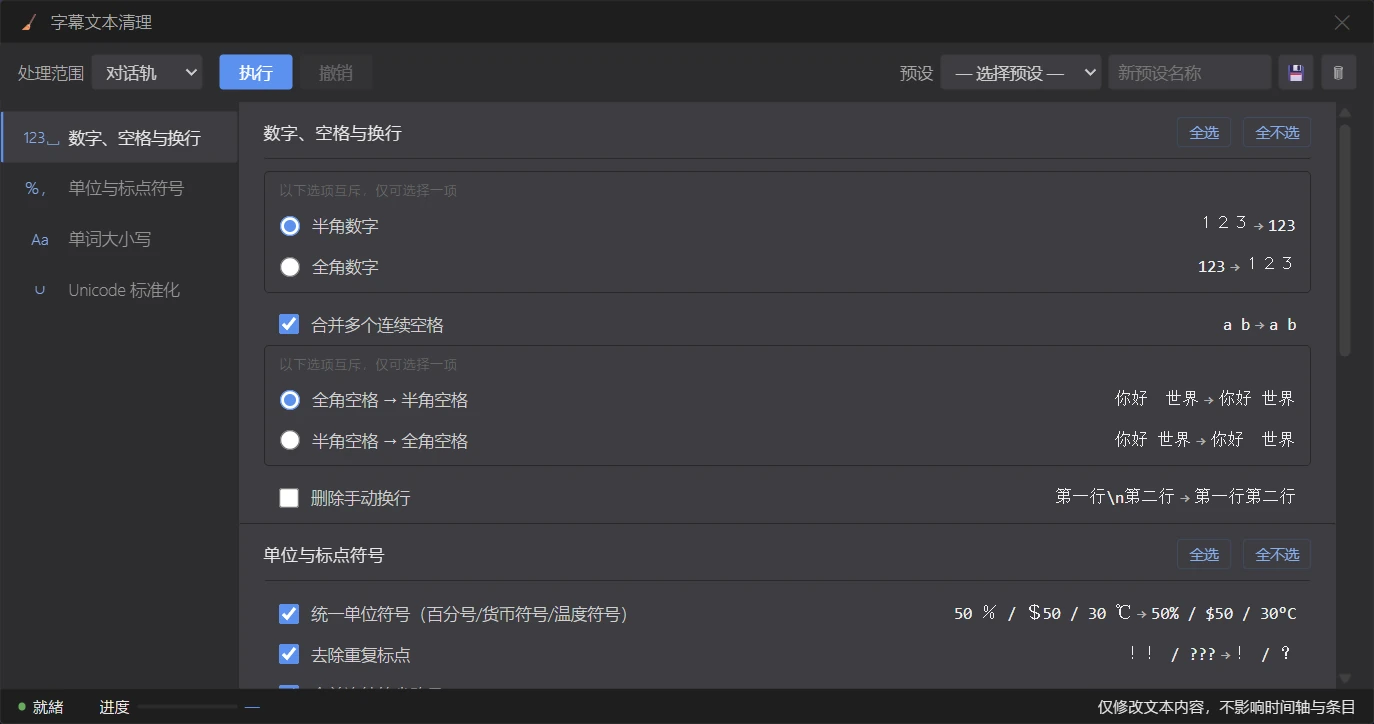Click the 处理范围 label
Image resolution: width=1374 pixels, height=724 pixels.
[x=51, y=73]
